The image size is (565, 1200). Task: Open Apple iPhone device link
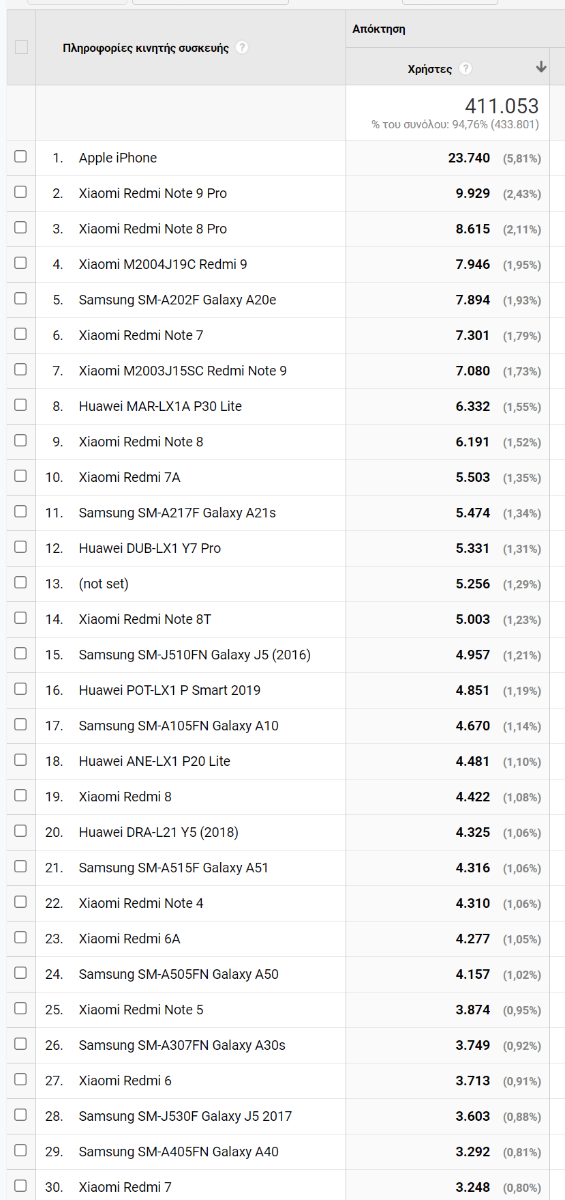point(118,158)
